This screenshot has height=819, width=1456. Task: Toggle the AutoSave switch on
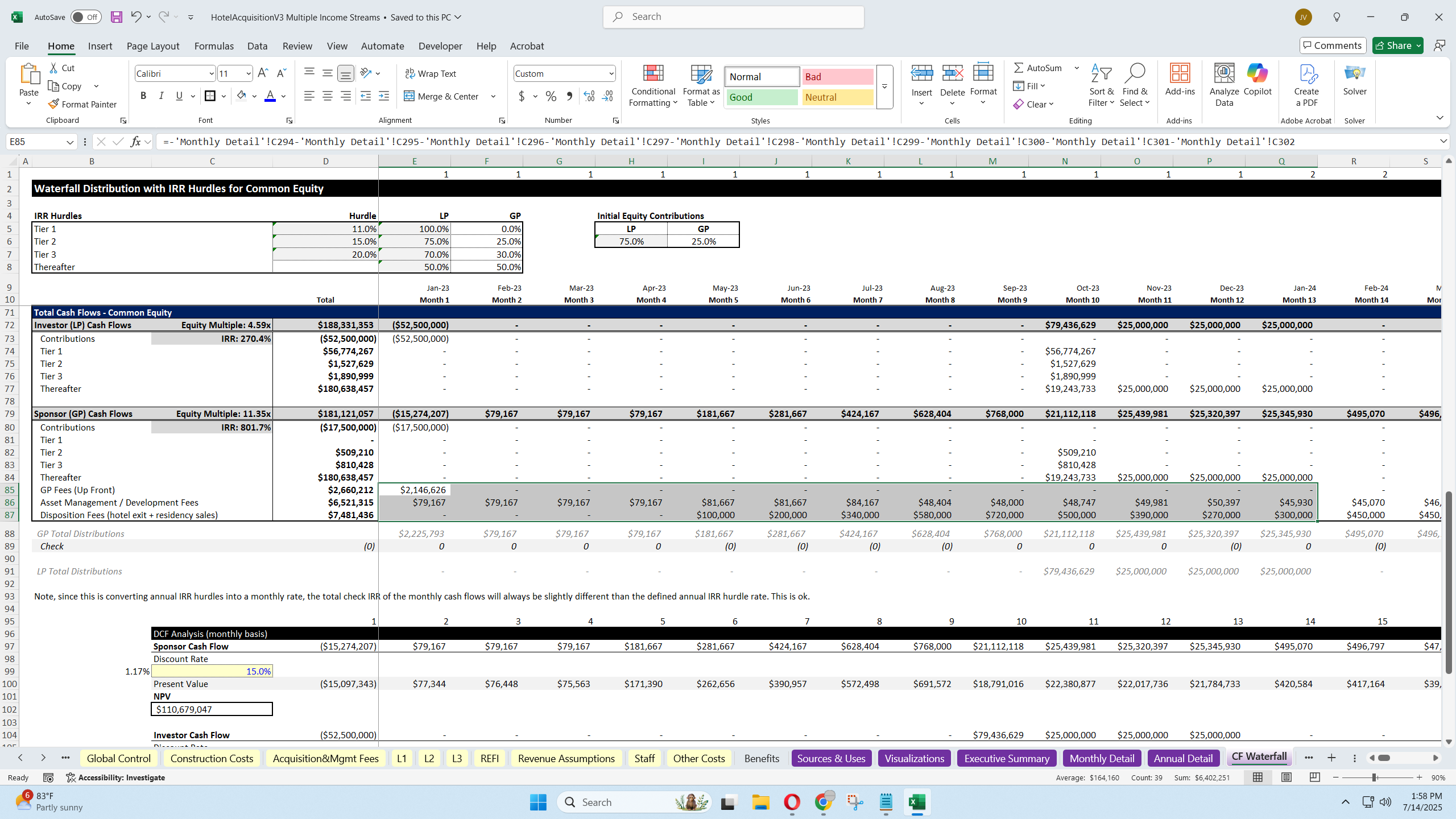click(x=85, y=17)
